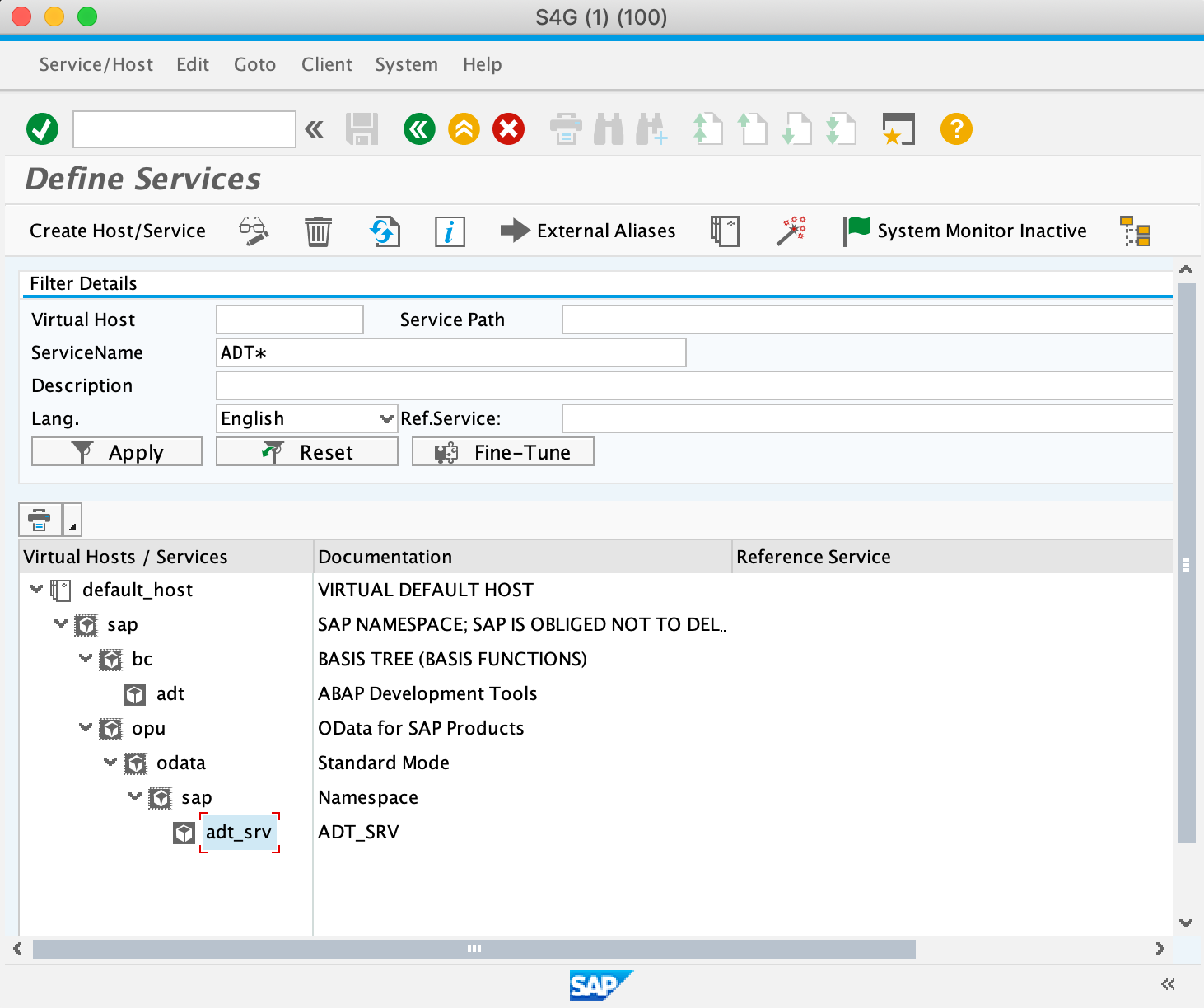Viewport: 1204px width, 1008px height.
Task: Open the Goto menu
Action: click(x=254, y=64)
